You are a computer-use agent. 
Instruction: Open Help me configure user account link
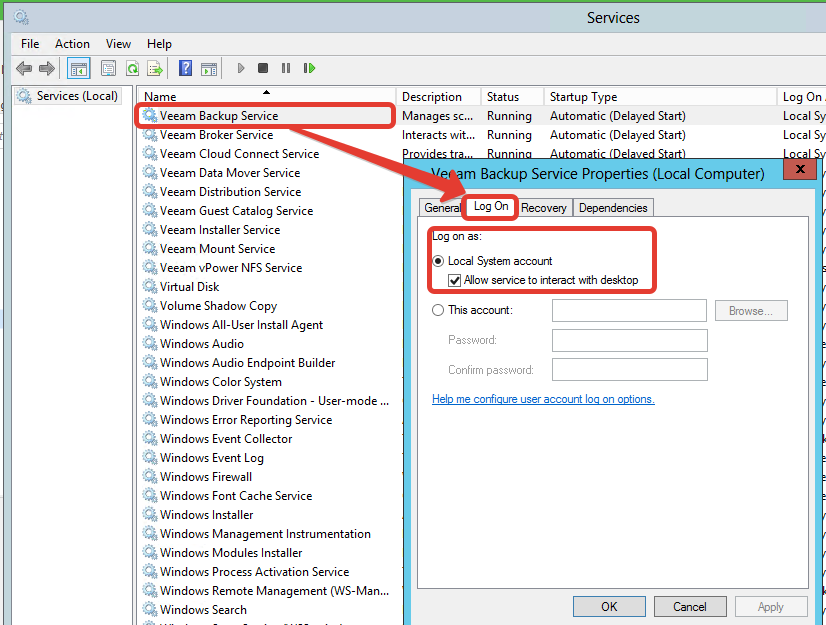click(x=543, y=399)
